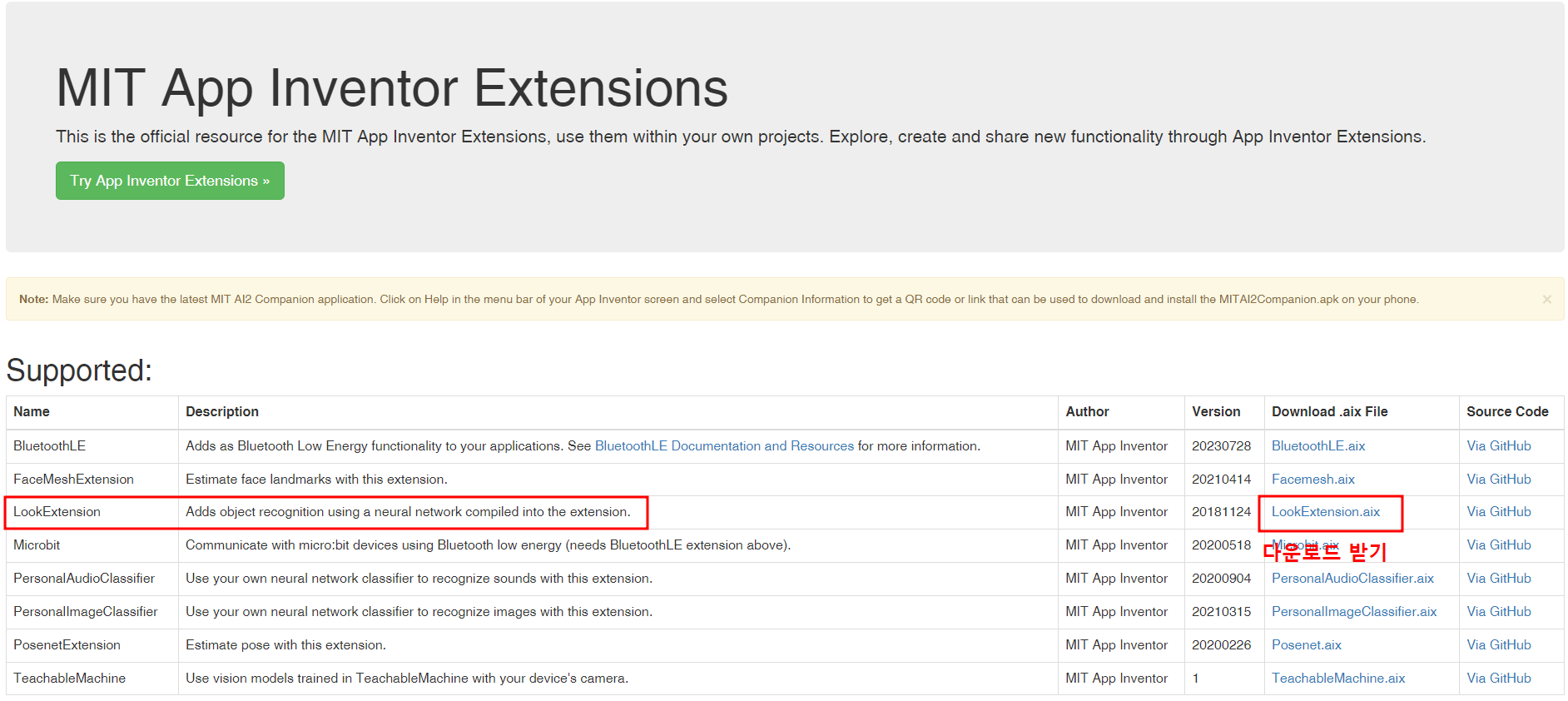1568x701 pixels.
Task: Download Posenet.aix file
Action: pos(1307,645)
